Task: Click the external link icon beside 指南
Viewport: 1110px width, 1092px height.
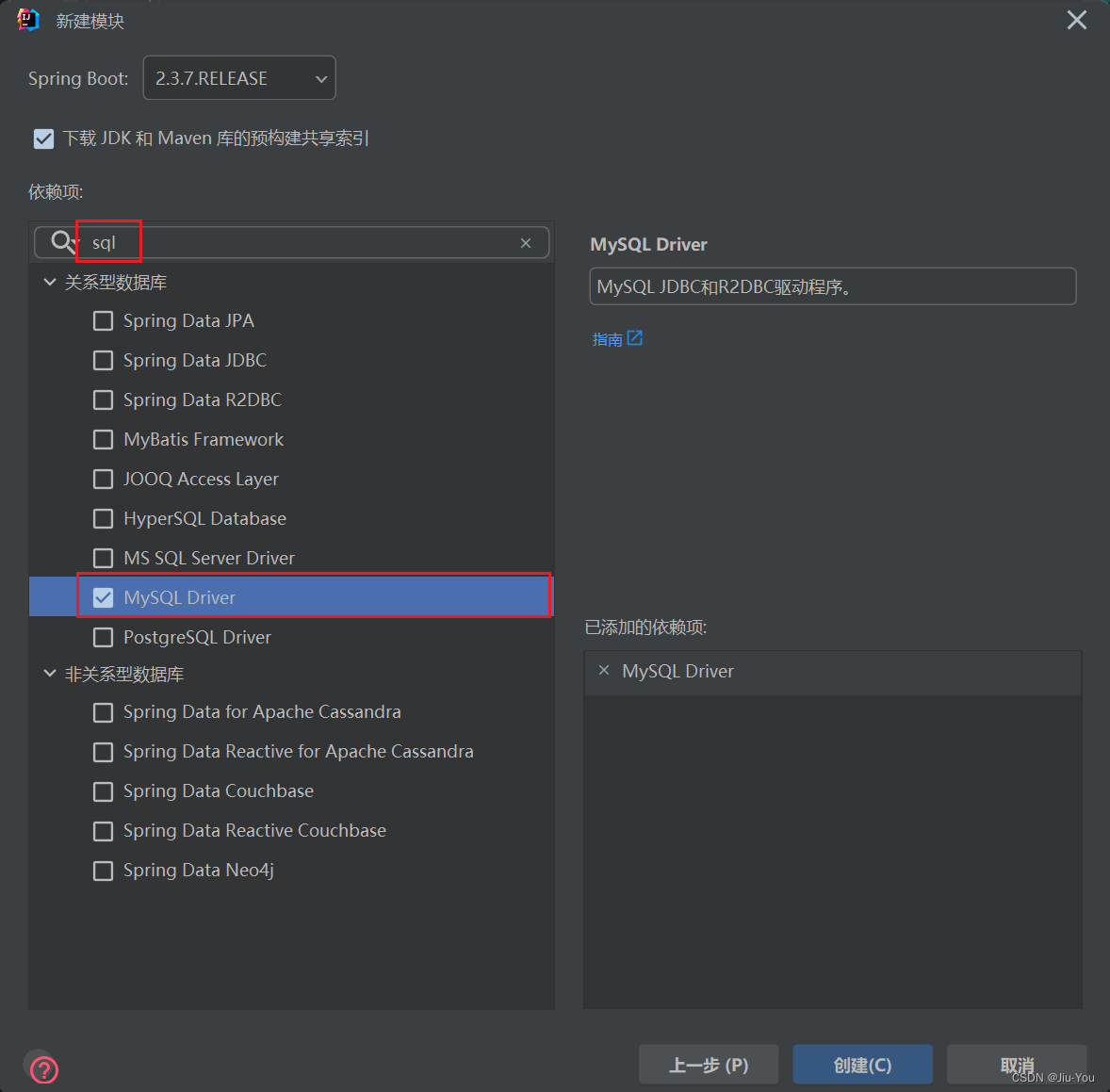Action: 635,338
